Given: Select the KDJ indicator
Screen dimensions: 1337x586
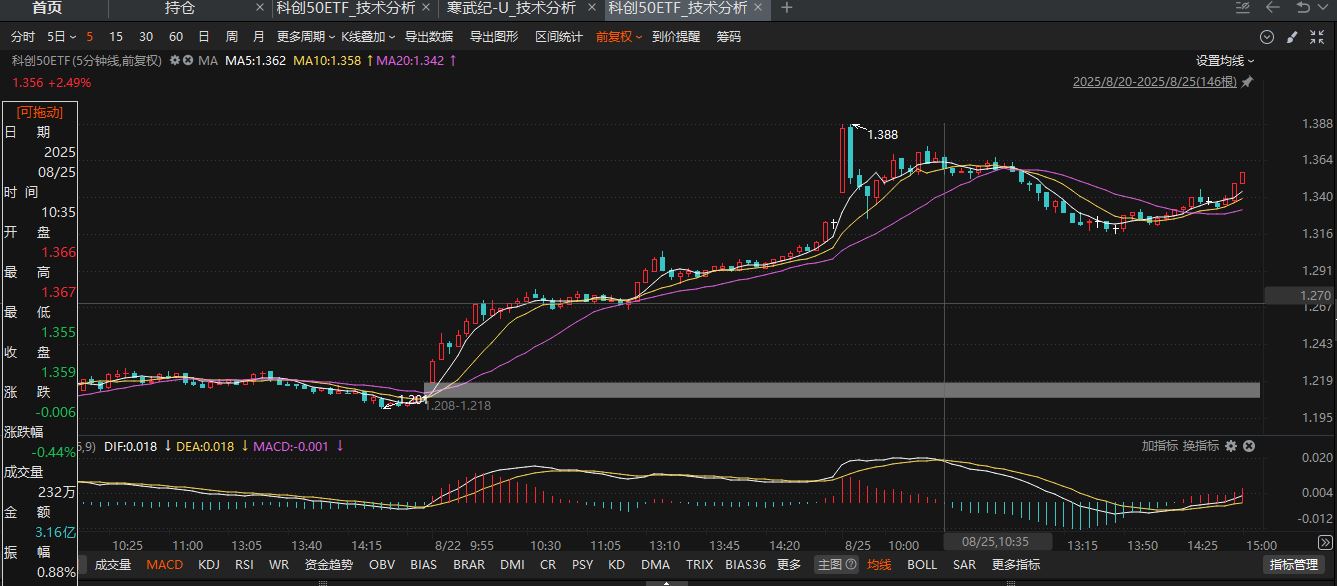Looking at the screenshot, I should (209, 565).
